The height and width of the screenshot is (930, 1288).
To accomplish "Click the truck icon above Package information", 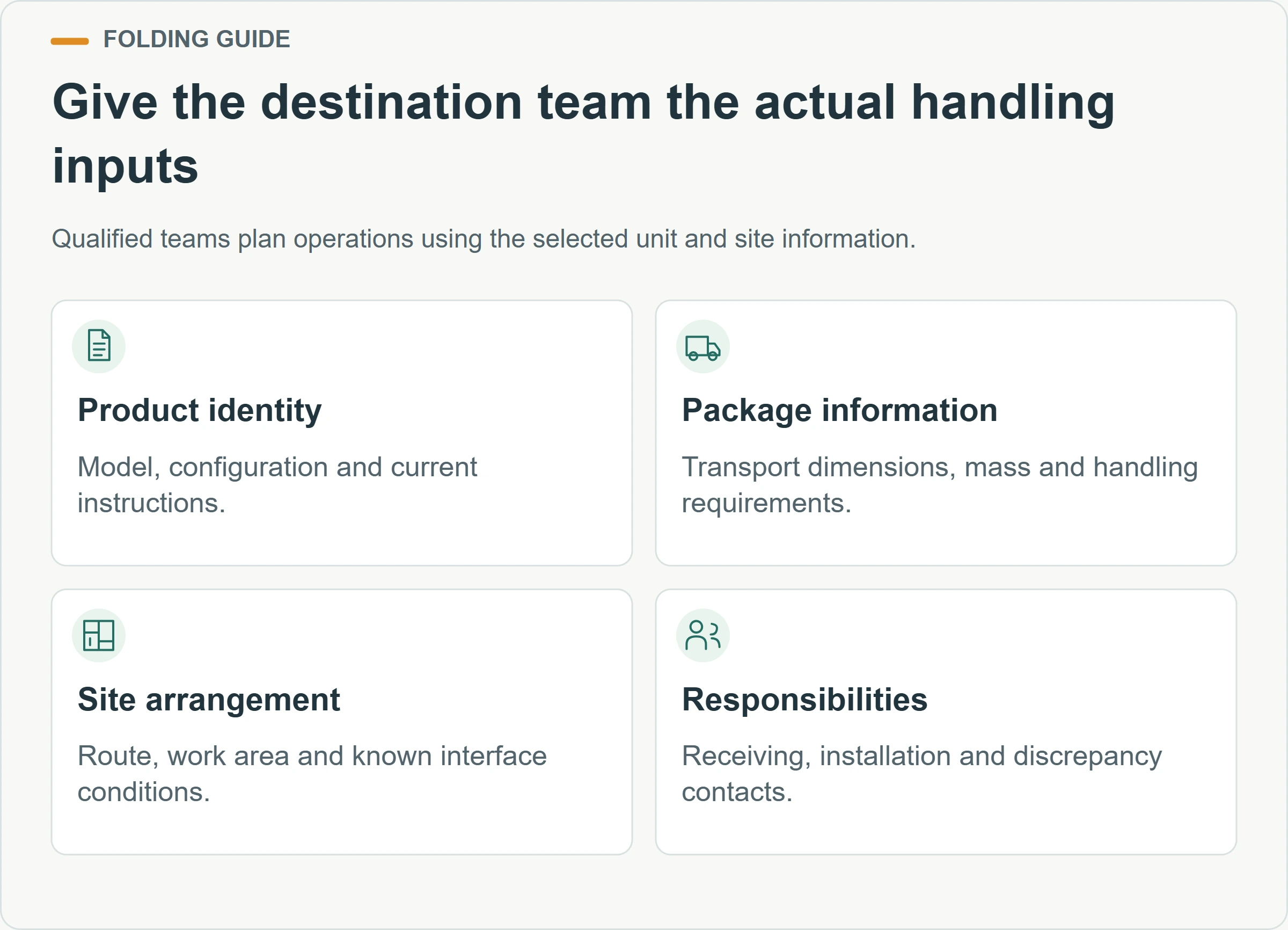I will 702,346.
